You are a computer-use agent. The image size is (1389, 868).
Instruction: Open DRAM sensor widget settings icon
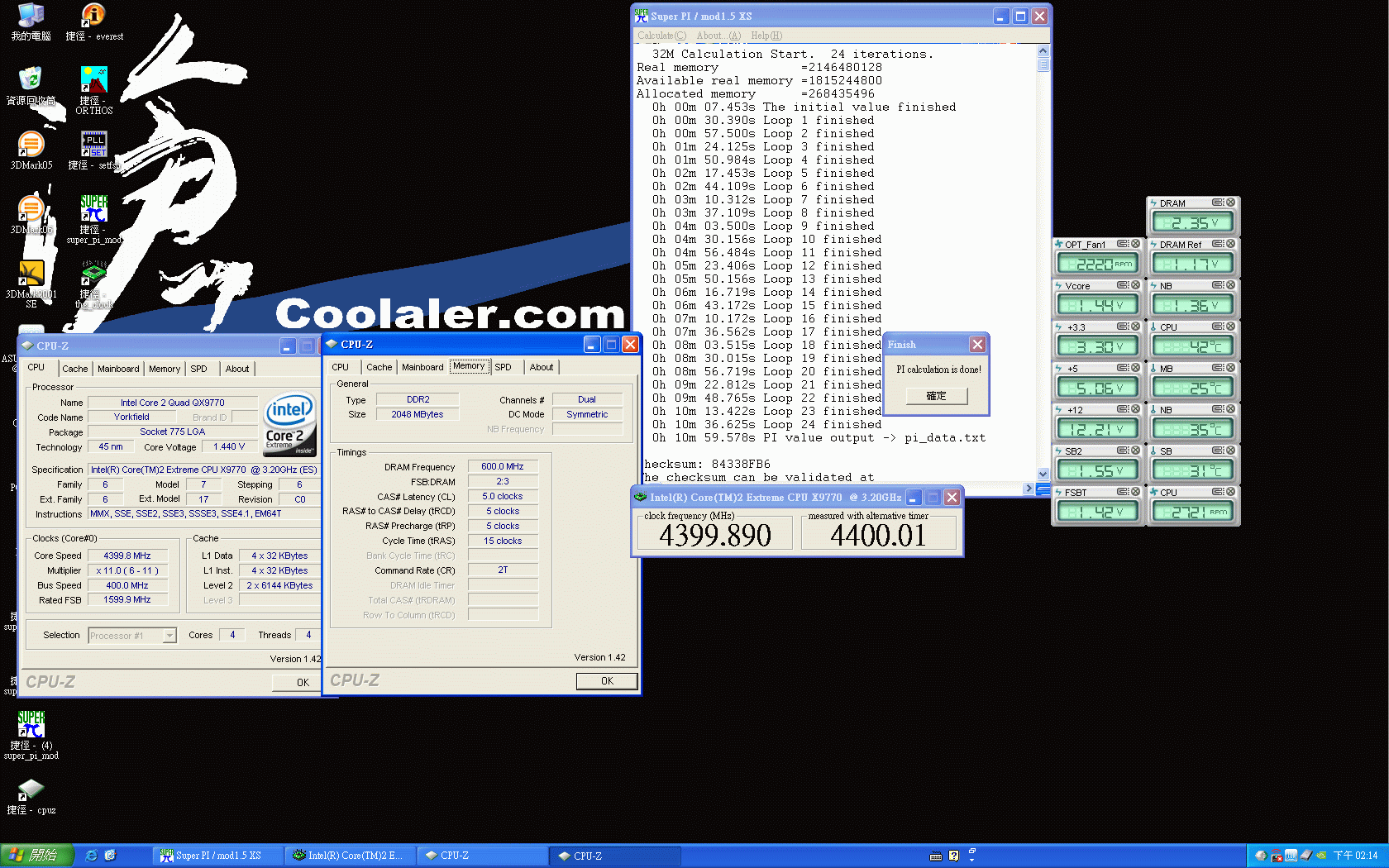pyautogui.click(x=1218, y=203)
